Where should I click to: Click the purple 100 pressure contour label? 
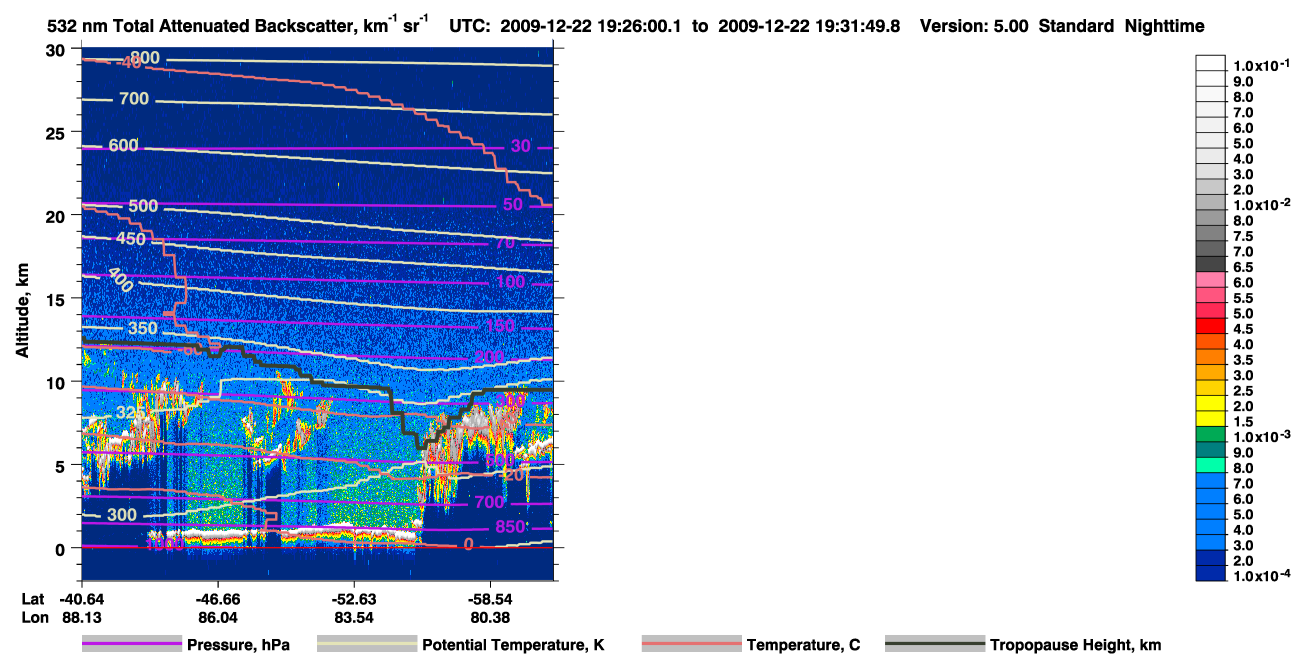(510, 282)
